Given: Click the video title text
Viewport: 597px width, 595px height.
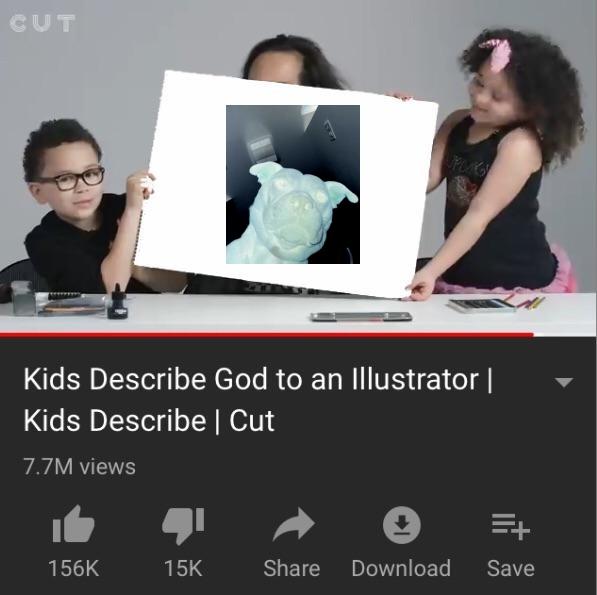Looking at the screenshot, I should tap(258, 399).
